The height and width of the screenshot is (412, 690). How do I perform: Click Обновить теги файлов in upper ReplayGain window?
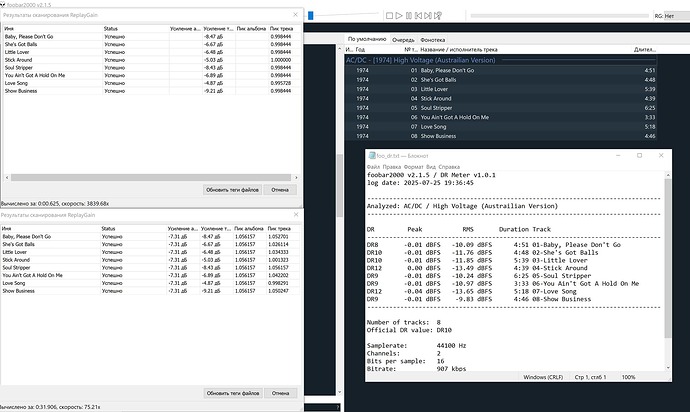point(232,190)
